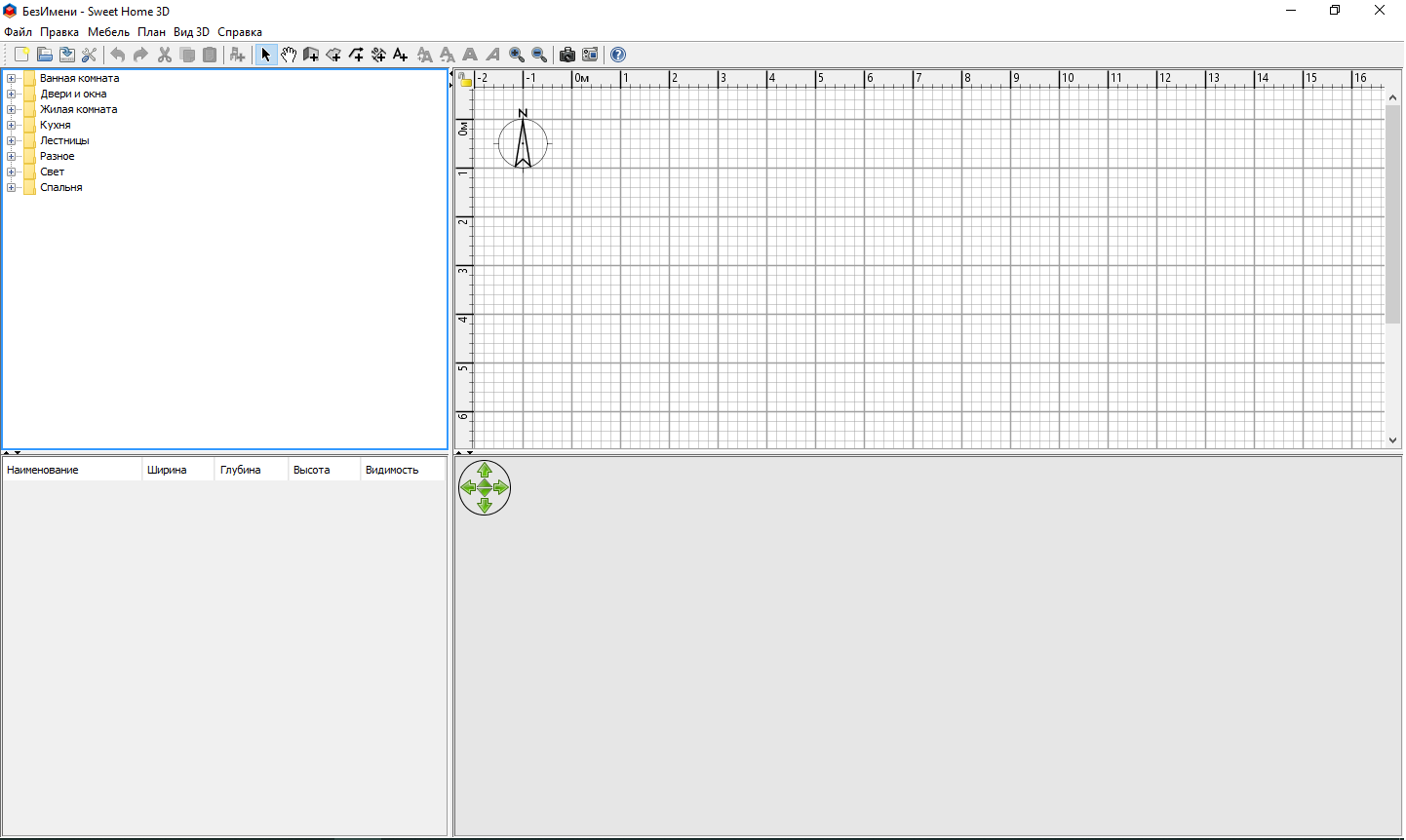Open the preferences tools icon
The height and width of the screenshot is (840, 1406).
pyautogui.click(x=89, y=55)
